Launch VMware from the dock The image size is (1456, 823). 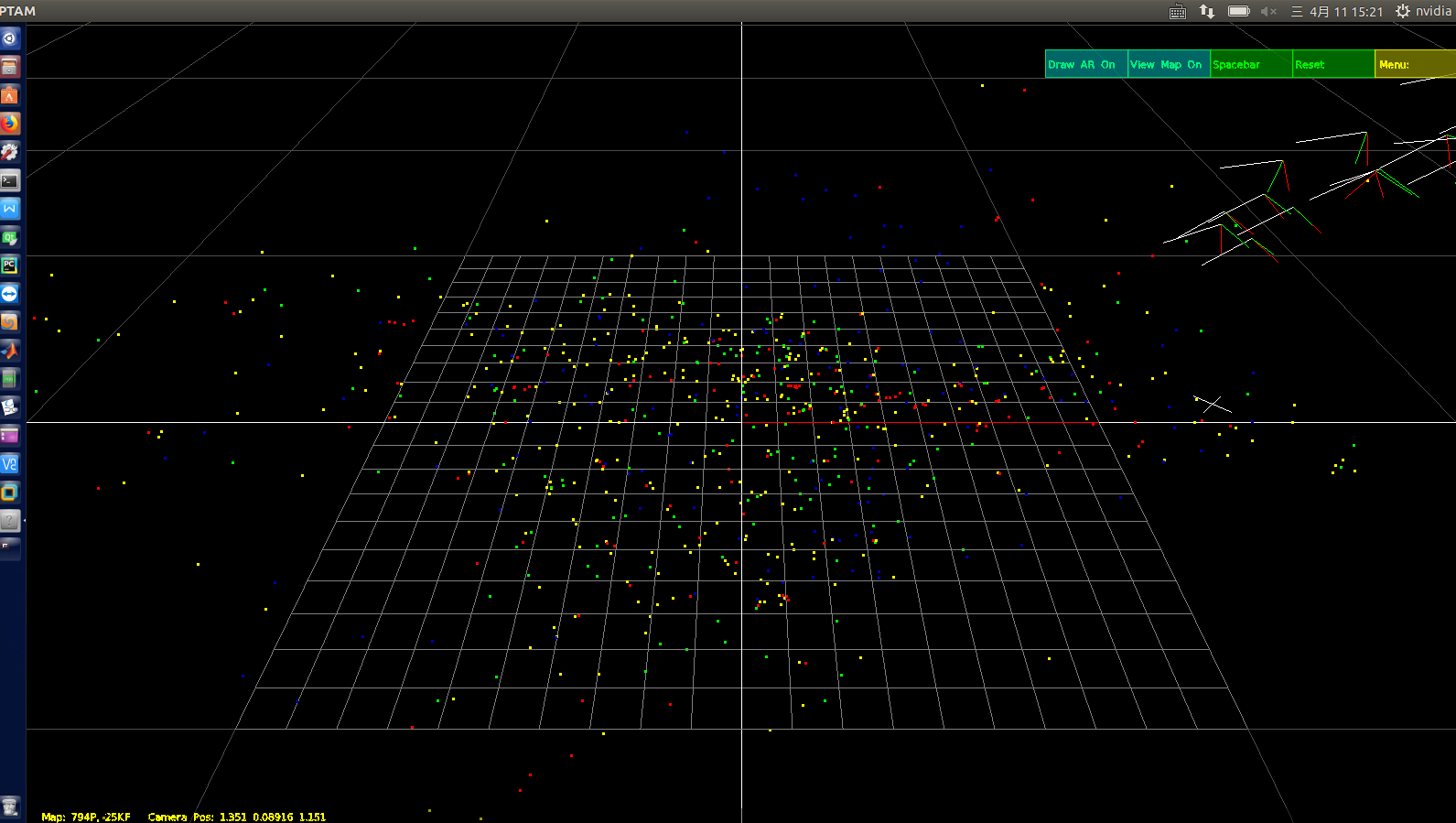[x=9, y=493]
